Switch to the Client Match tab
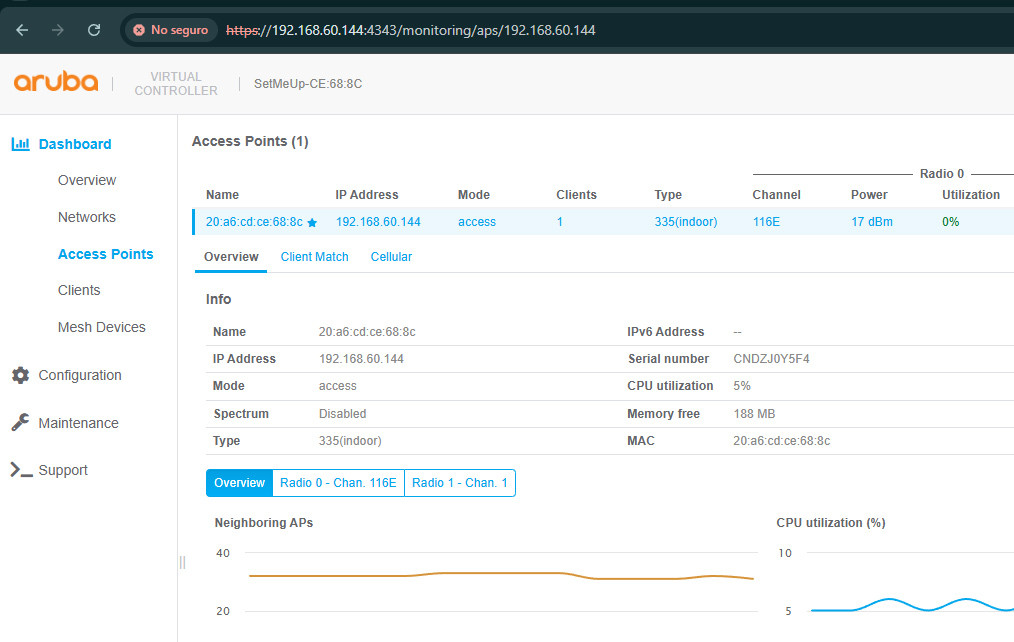This screenshot has height=642, width=1014. (x=314, y=257)
